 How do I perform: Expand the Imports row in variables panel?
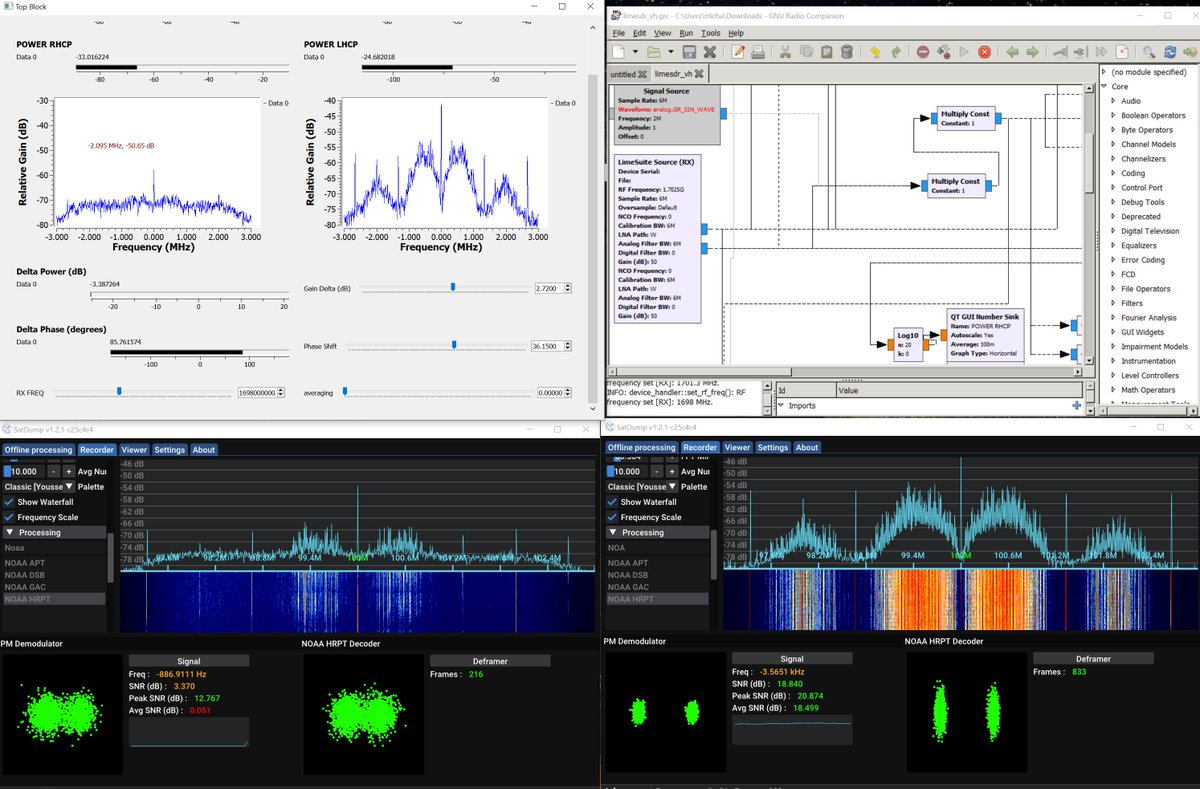tap(780, 406)
